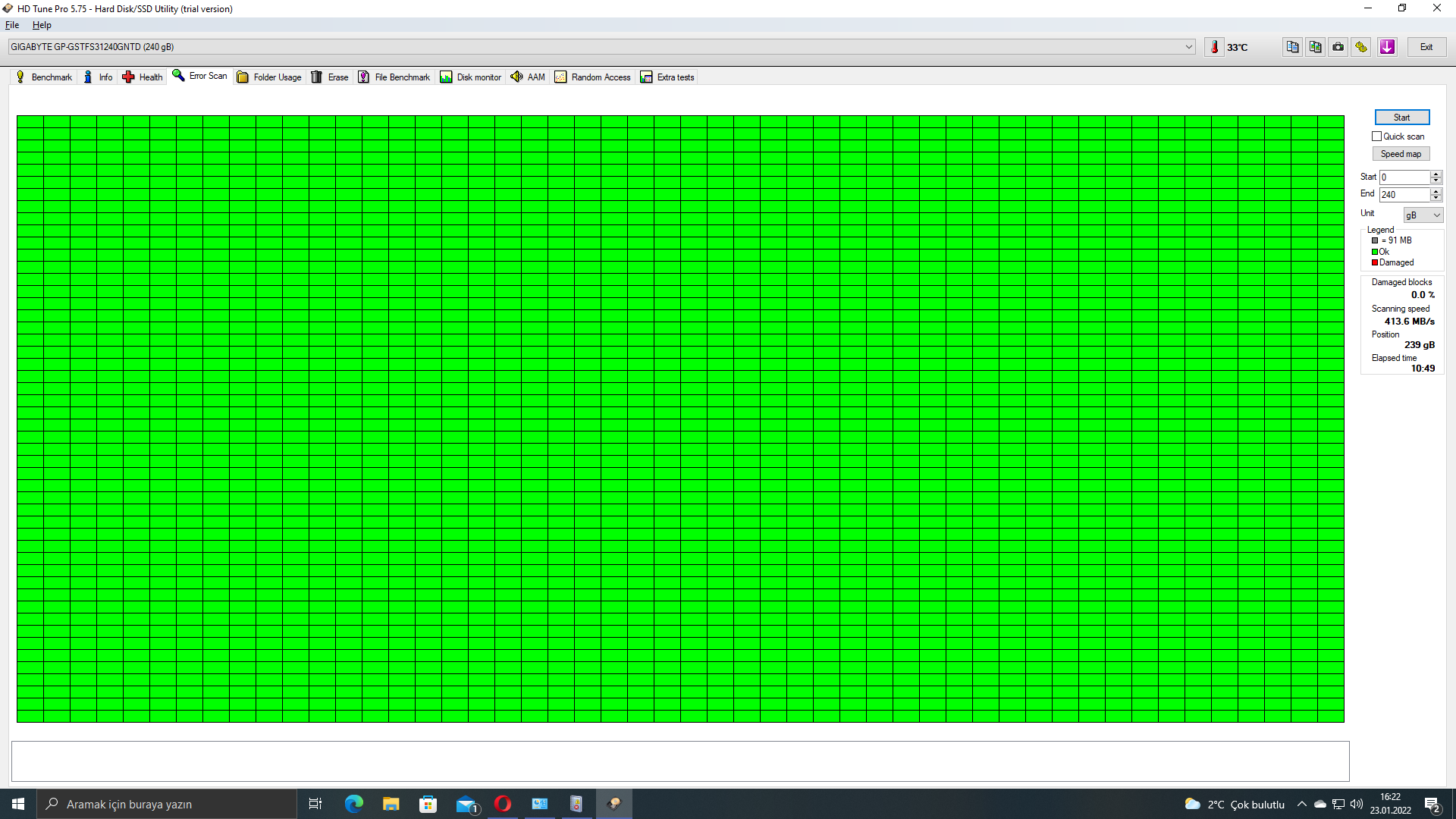Click the camera save screenshot icon
Screen dimensions: 1456x819
click(1338, 47)
